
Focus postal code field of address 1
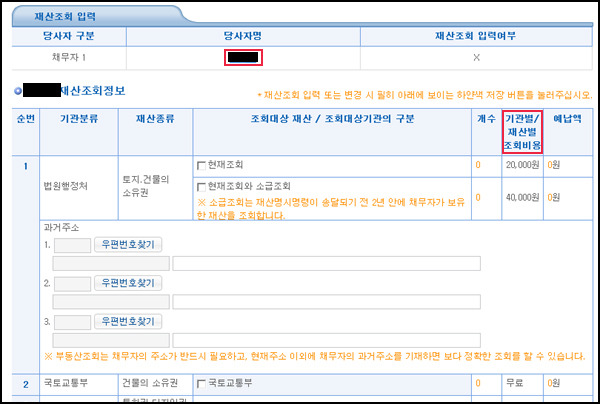[x=72, y=246]
